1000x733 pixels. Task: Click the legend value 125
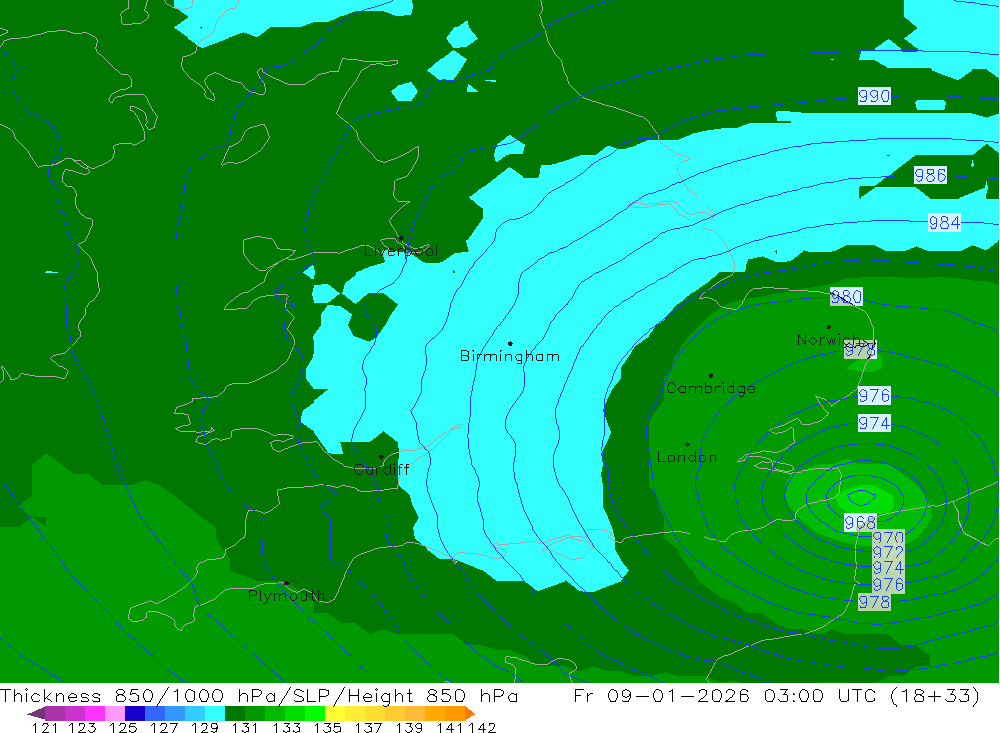click(x=122, y=728)
